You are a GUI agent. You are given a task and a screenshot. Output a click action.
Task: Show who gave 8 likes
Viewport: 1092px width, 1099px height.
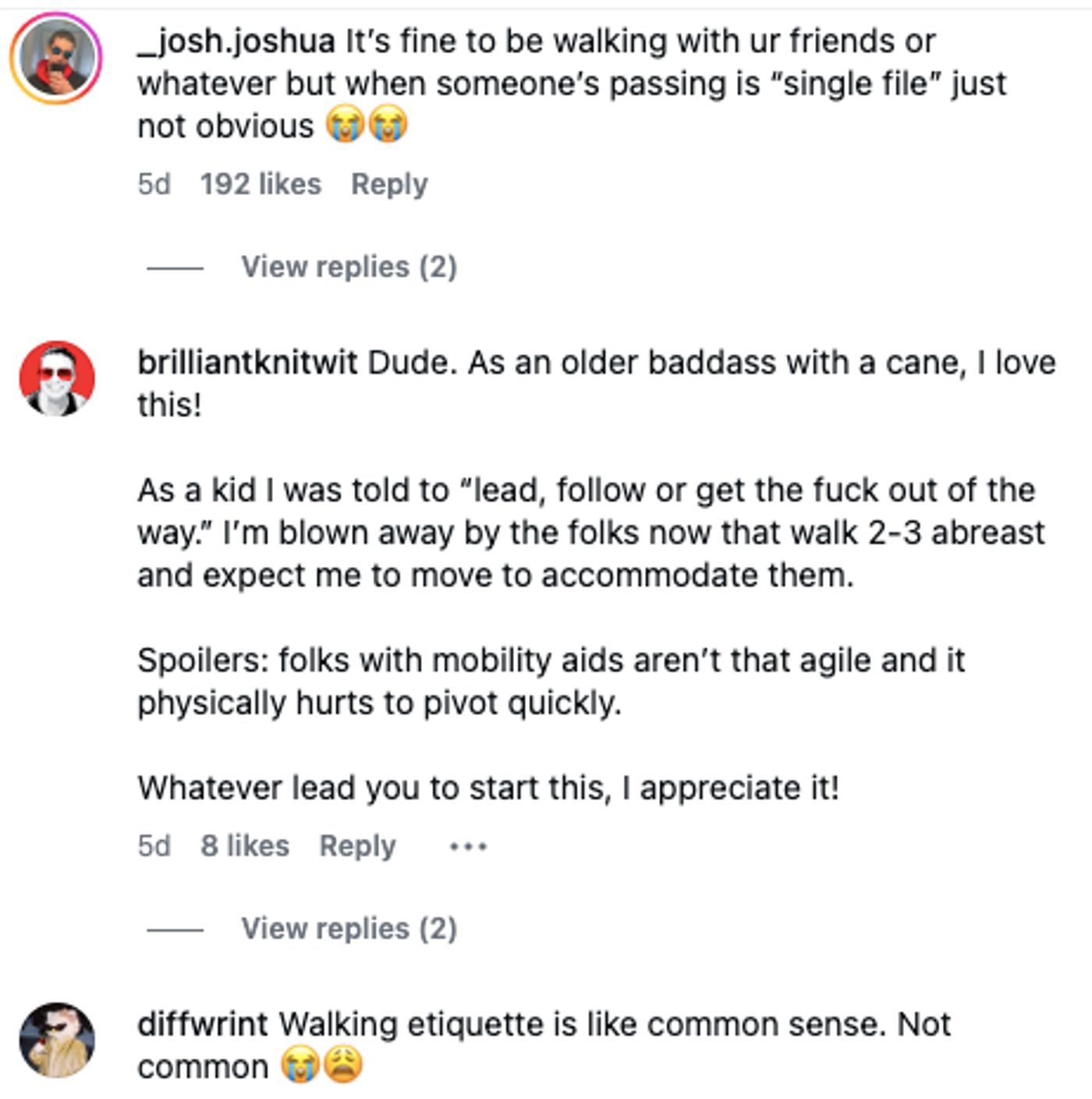[245, 846]
